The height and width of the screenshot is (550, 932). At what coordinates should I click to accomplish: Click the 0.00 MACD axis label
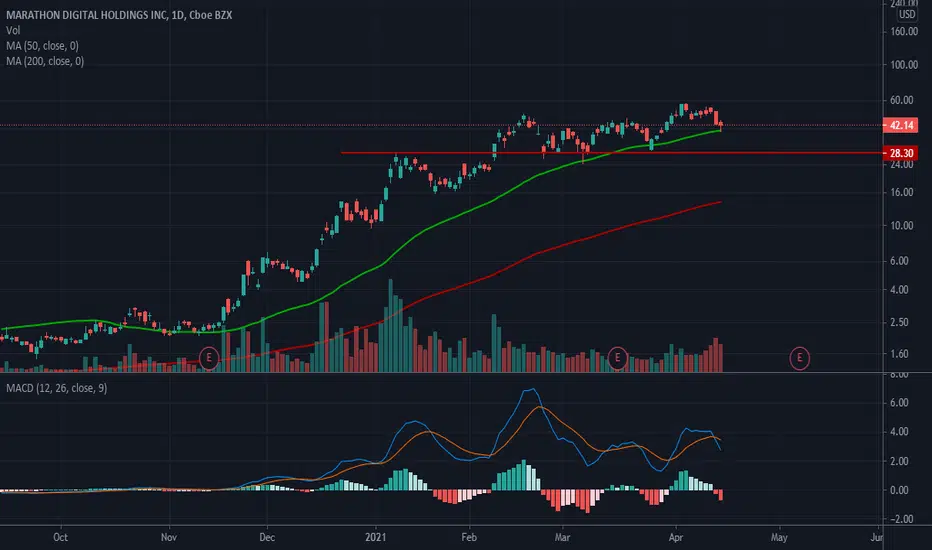[x=899, y=491]
